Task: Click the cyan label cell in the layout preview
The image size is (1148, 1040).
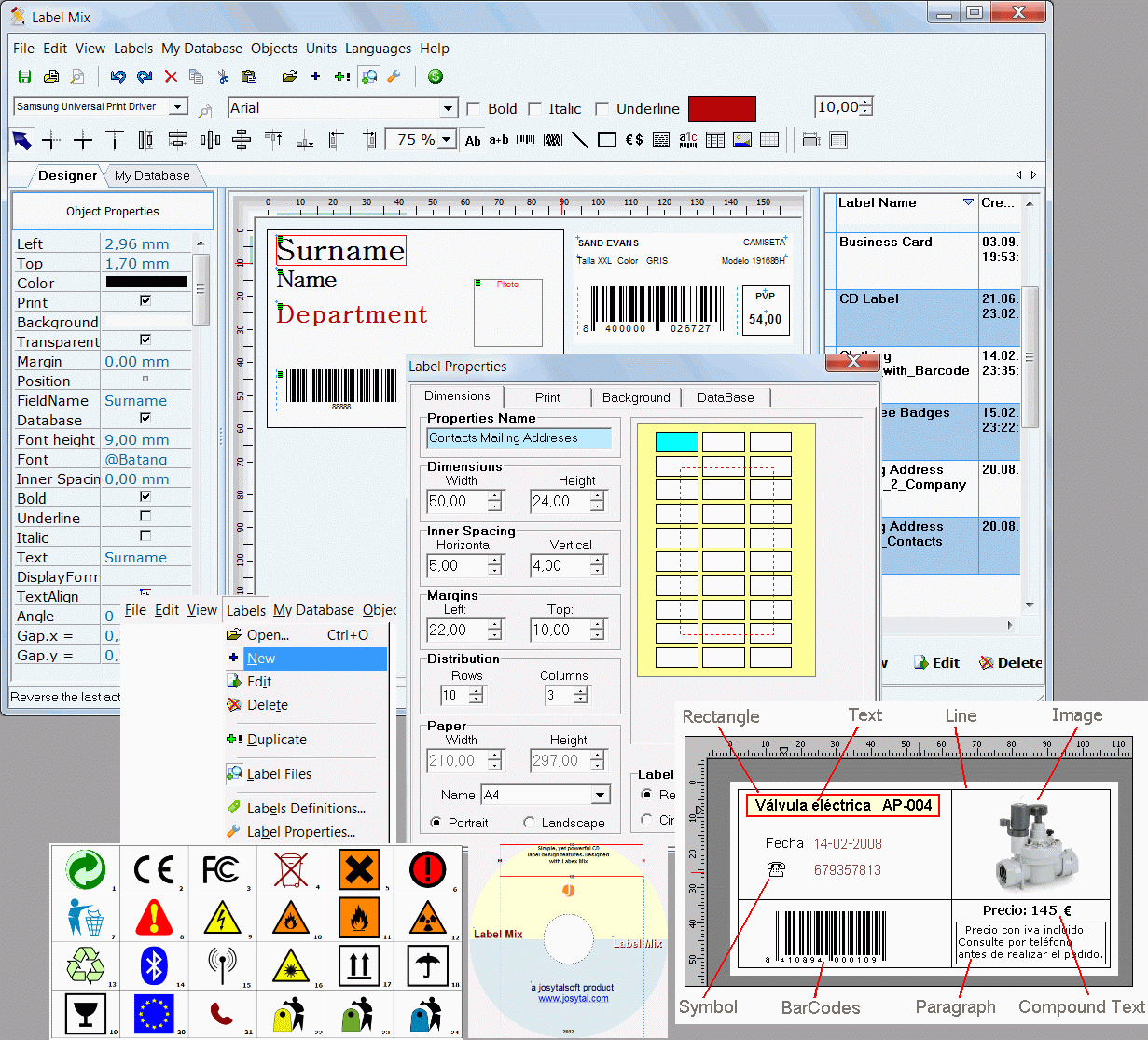Action: [x=677, y=442]
